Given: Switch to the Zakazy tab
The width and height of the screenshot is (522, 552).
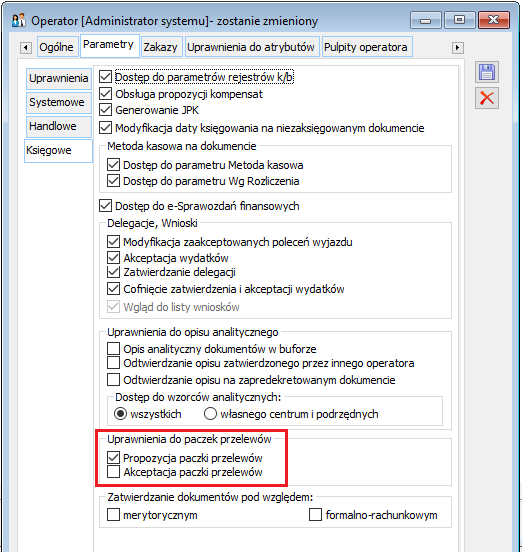Looking at the screenshot, I should click(x=161, y=47).
